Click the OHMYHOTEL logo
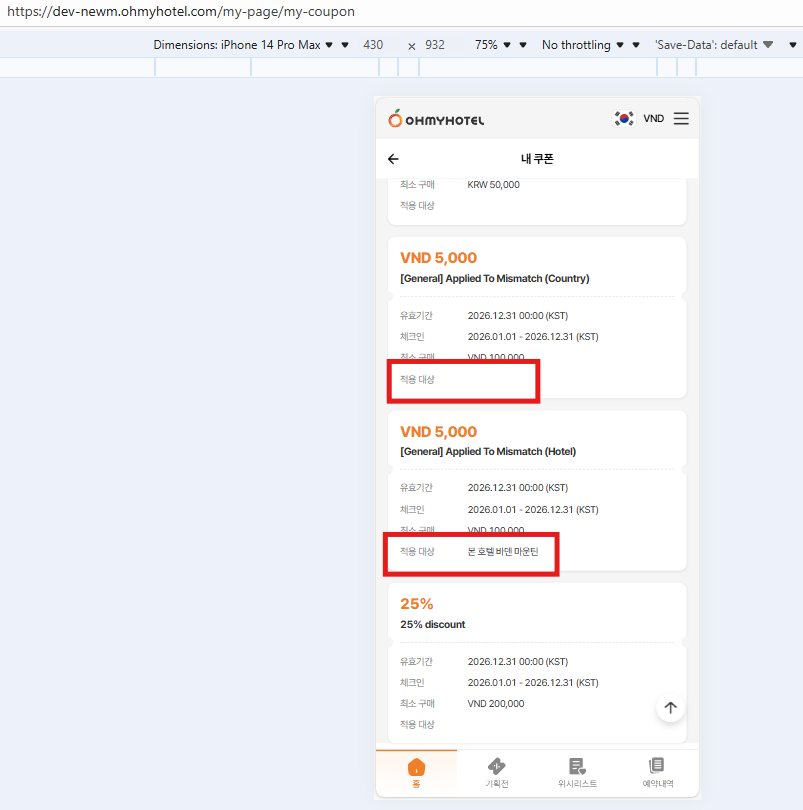This screenshot has width=803, height=810. pyautogui.click(x=436, y=119)
